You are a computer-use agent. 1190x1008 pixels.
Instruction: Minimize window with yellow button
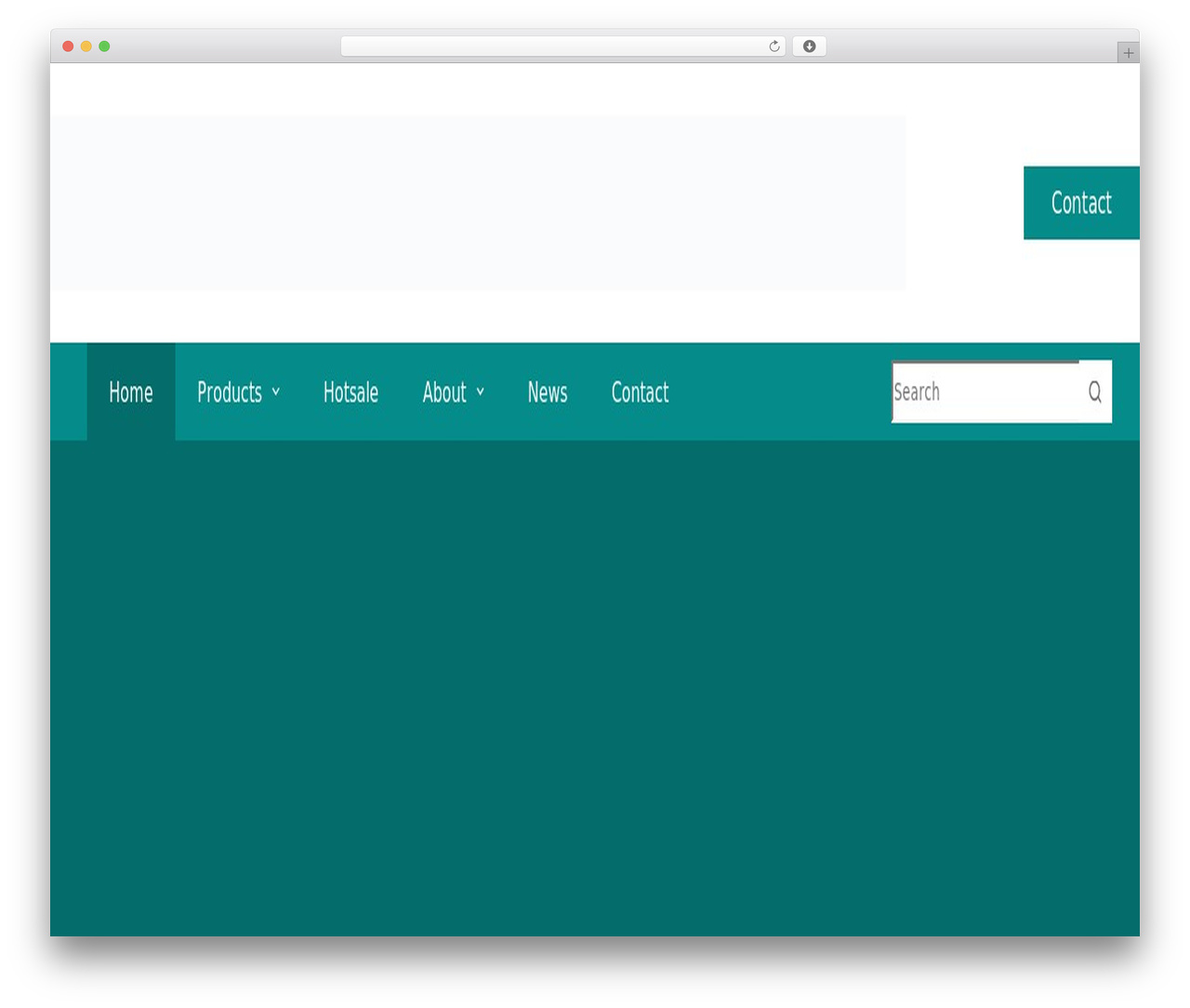(x=86, y=46)
